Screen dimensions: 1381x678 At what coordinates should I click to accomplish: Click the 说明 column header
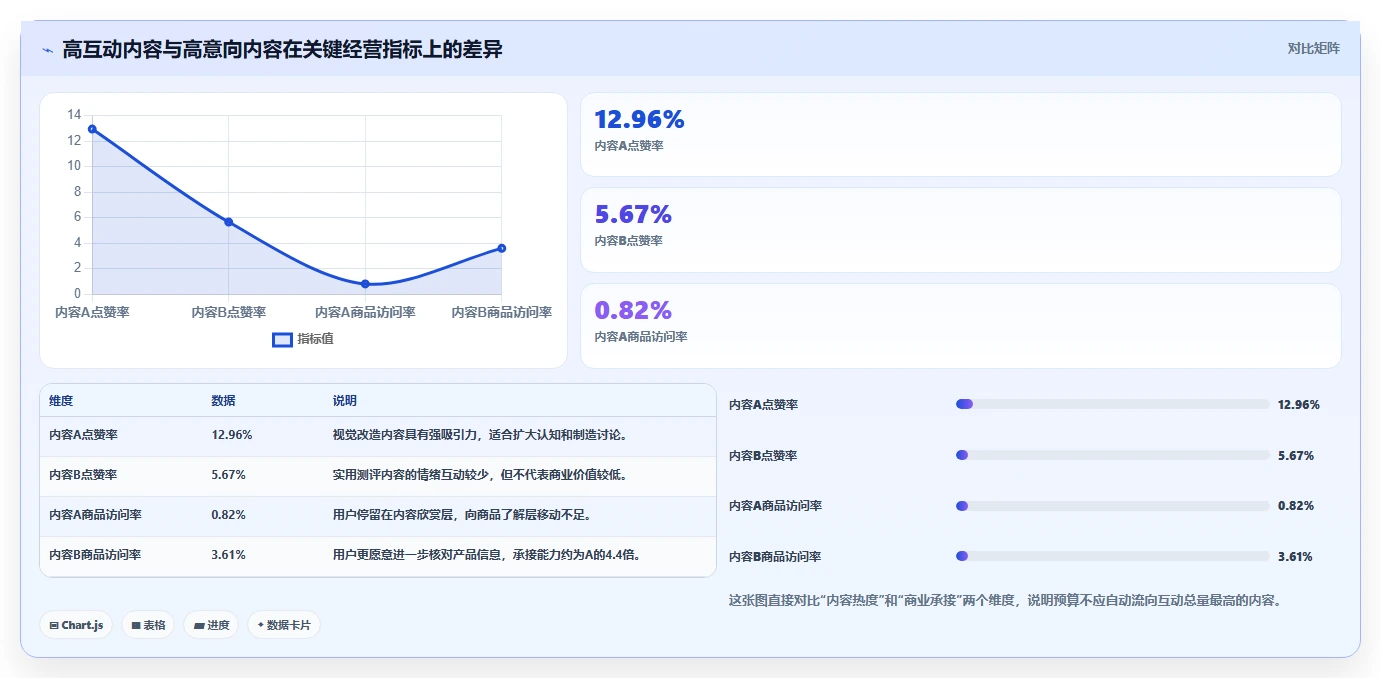click(345, 400)
